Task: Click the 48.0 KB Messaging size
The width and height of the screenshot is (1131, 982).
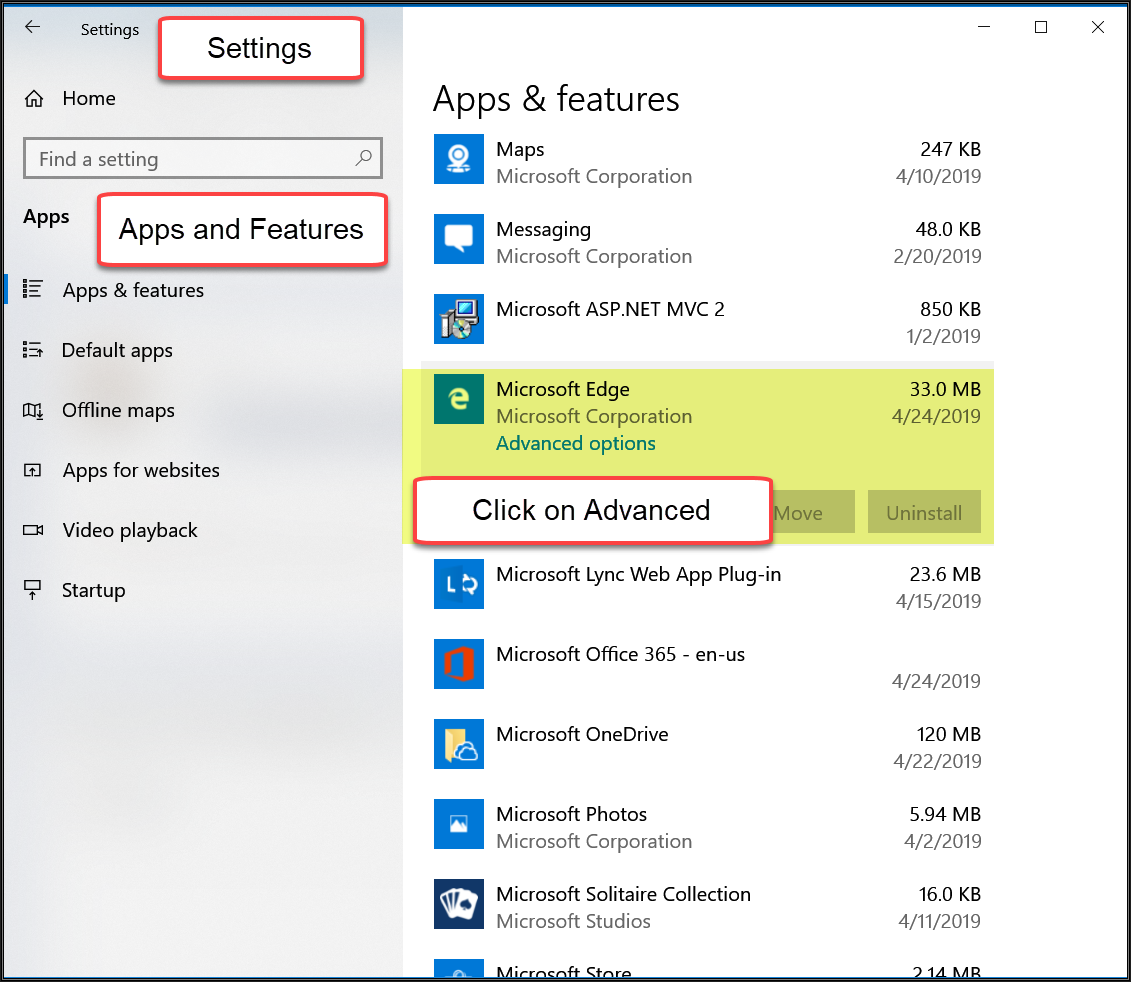Action: coord(948,229)
